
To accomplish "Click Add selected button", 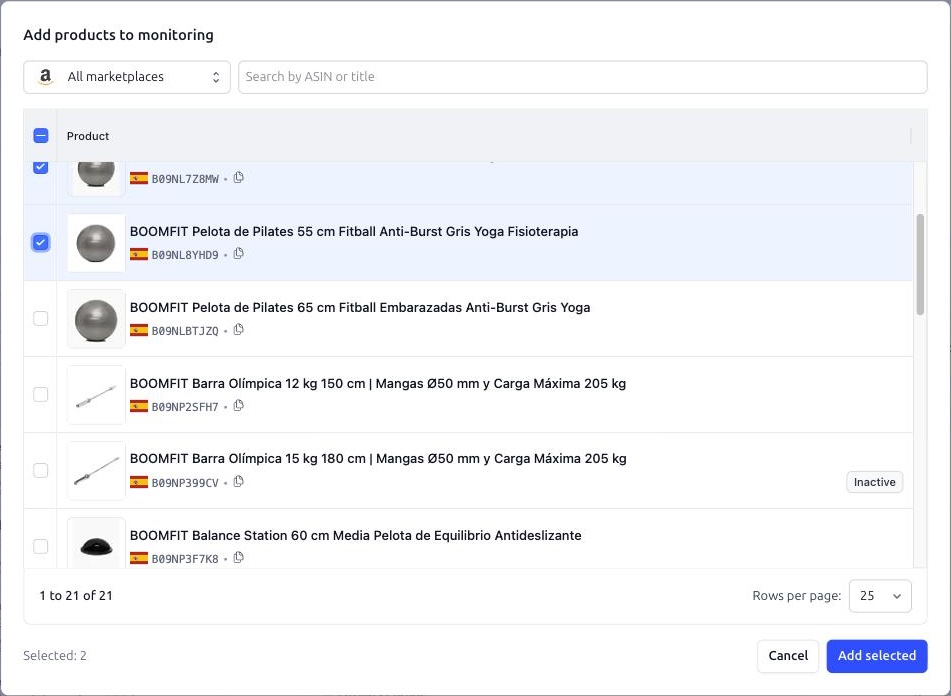I will (x=876, y=656).
